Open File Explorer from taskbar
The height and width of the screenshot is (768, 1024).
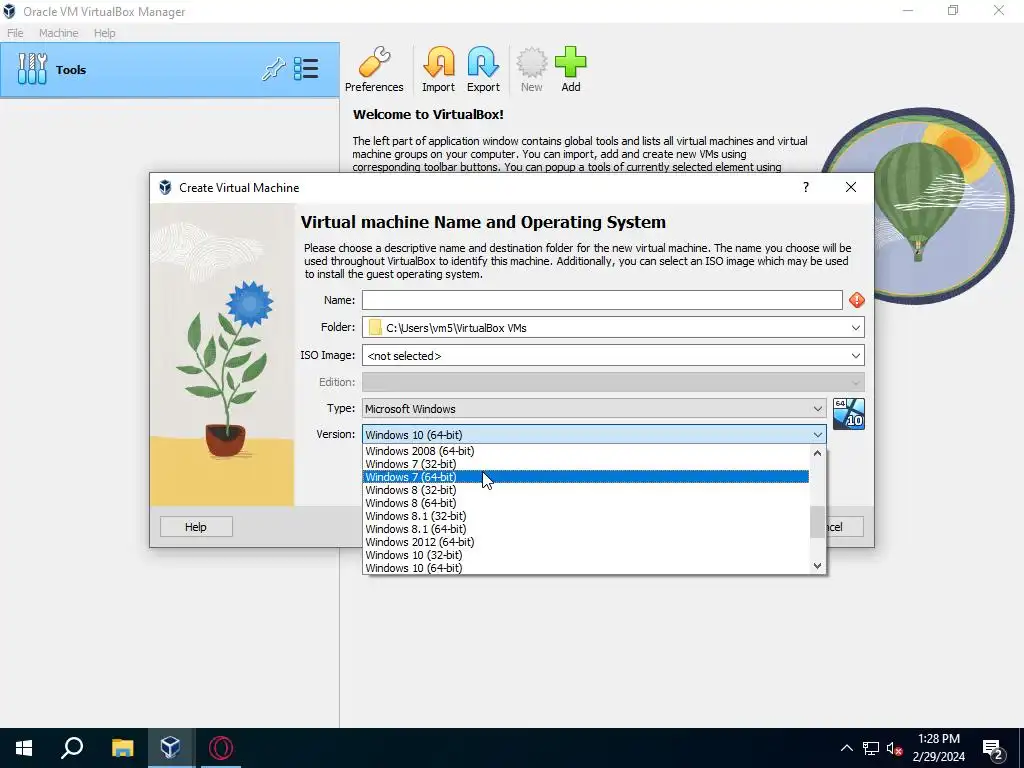[122, 748]
